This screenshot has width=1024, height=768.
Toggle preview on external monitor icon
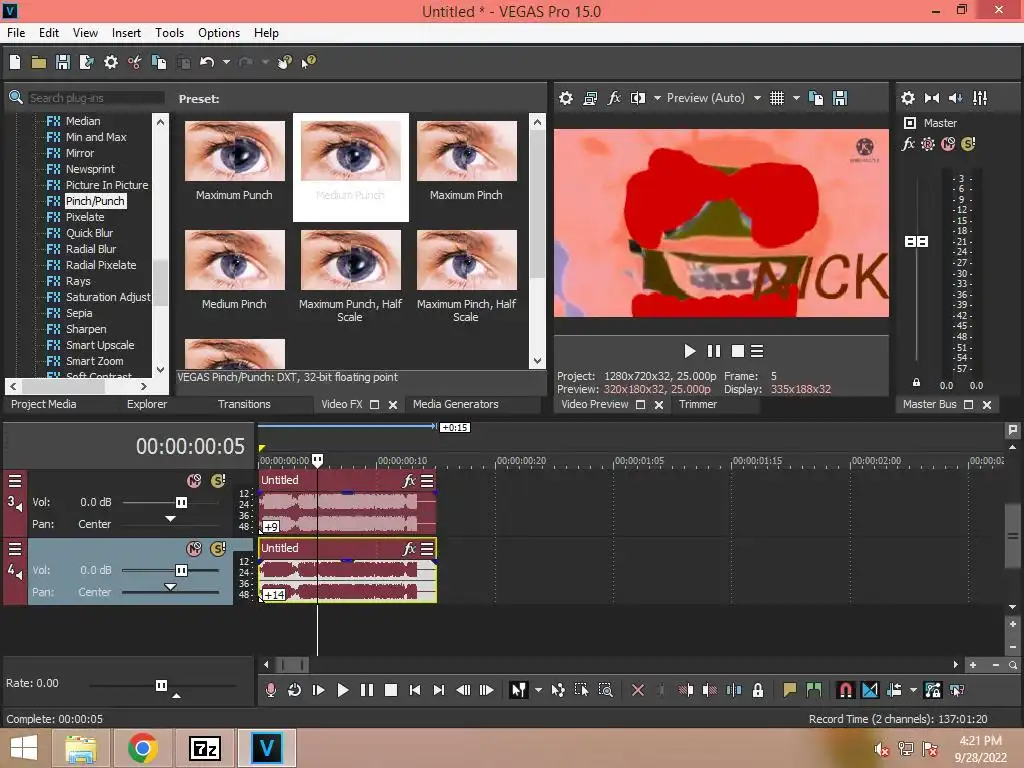coord(590,98)
